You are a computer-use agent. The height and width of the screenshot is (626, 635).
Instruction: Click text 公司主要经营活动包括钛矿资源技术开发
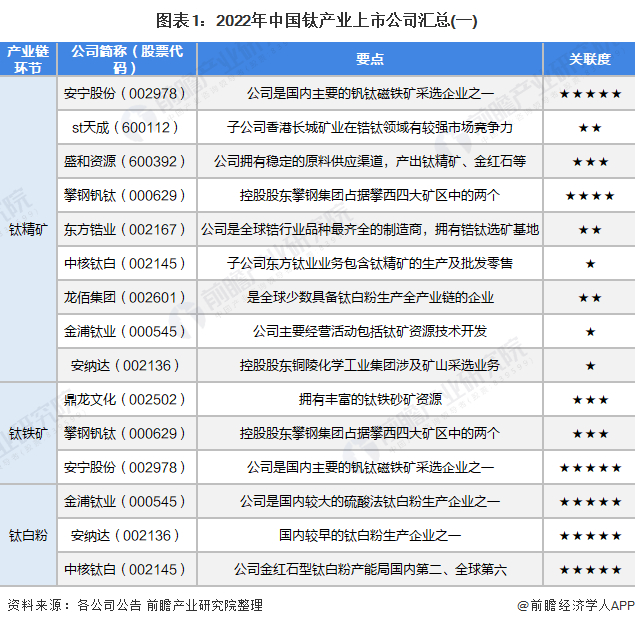(370, 332)
